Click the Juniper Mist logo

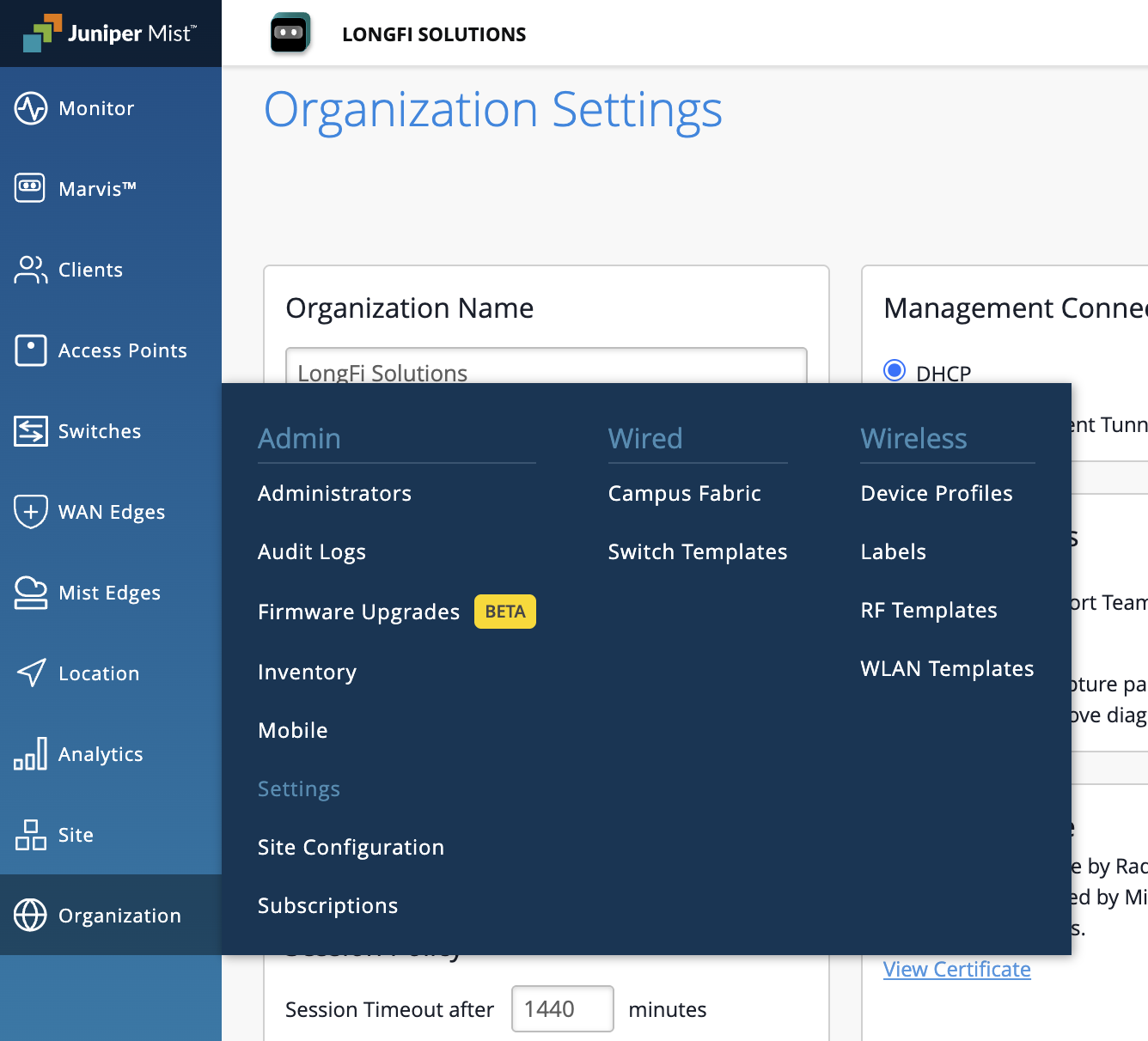pyautogui.click(x=110, y=33)
